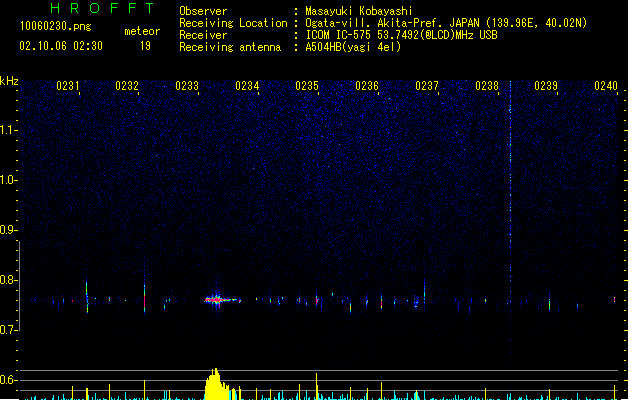Screen dimensions: 629x400
Task: Click the long meteor echo after 0233
Action: click(222, 299)
